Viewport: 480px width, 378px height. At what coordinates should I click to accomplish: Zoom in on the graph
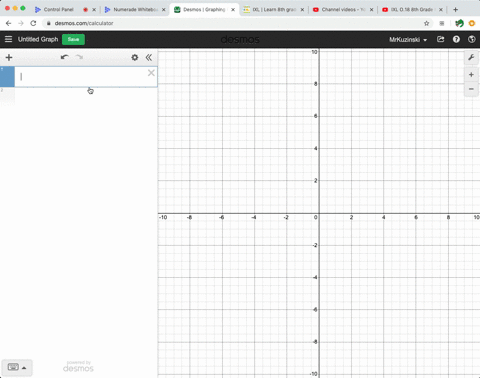[x=471, y=75]
